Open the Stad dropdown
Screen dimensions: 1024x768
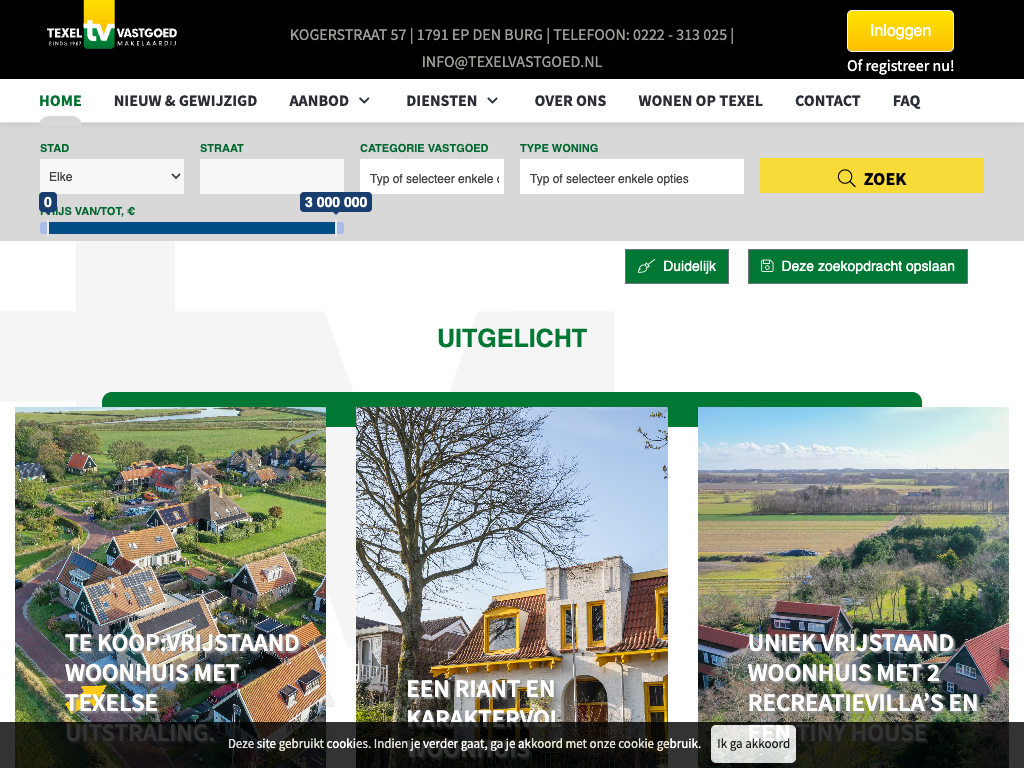tap(112, 177)
